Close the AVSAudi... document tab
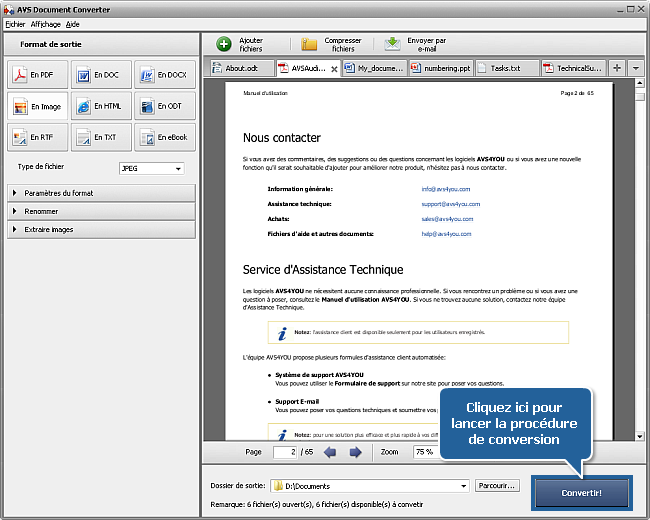Screen dimensions: 650x520 click(334, 69)
